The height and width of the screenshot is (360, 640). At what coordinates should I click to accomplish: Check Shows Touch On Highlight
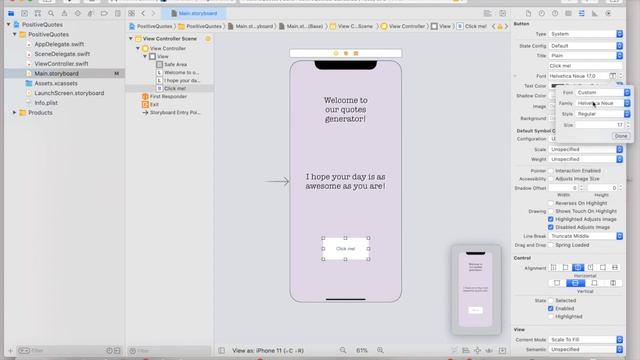551,211
